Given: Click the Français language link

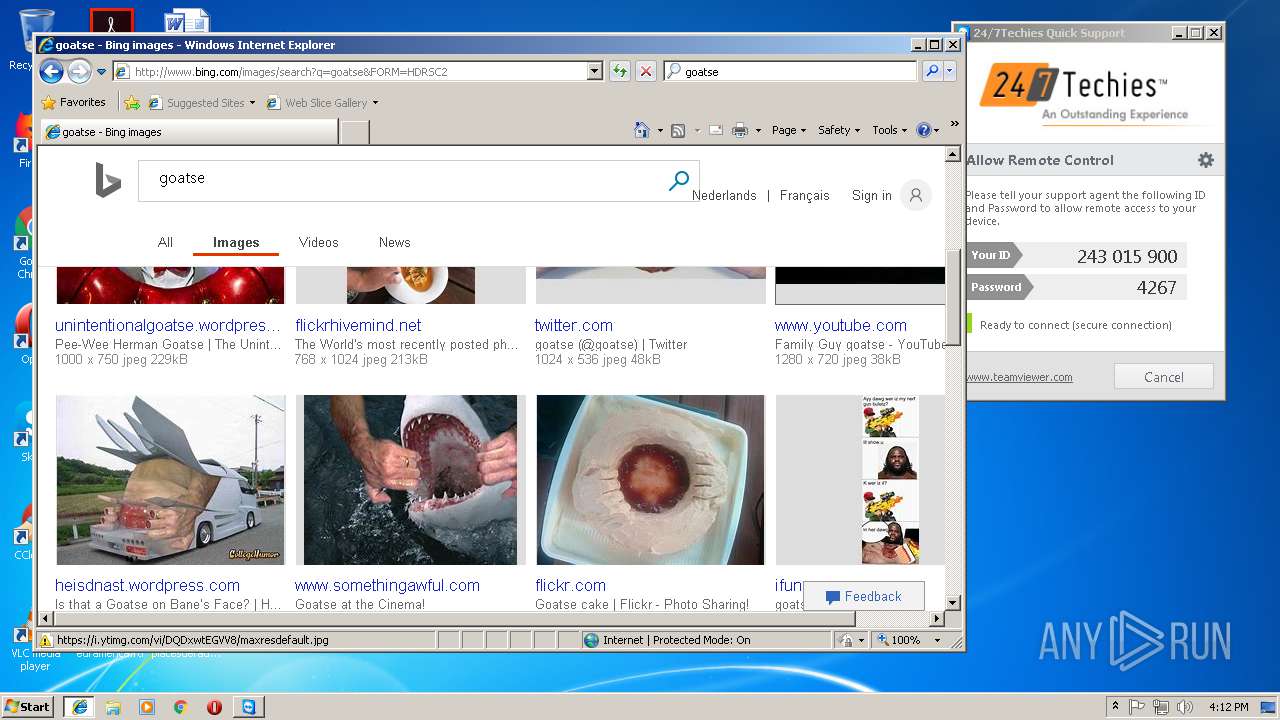Looking at the screenshot, I should pyautogui.click(x=805, y=195).
